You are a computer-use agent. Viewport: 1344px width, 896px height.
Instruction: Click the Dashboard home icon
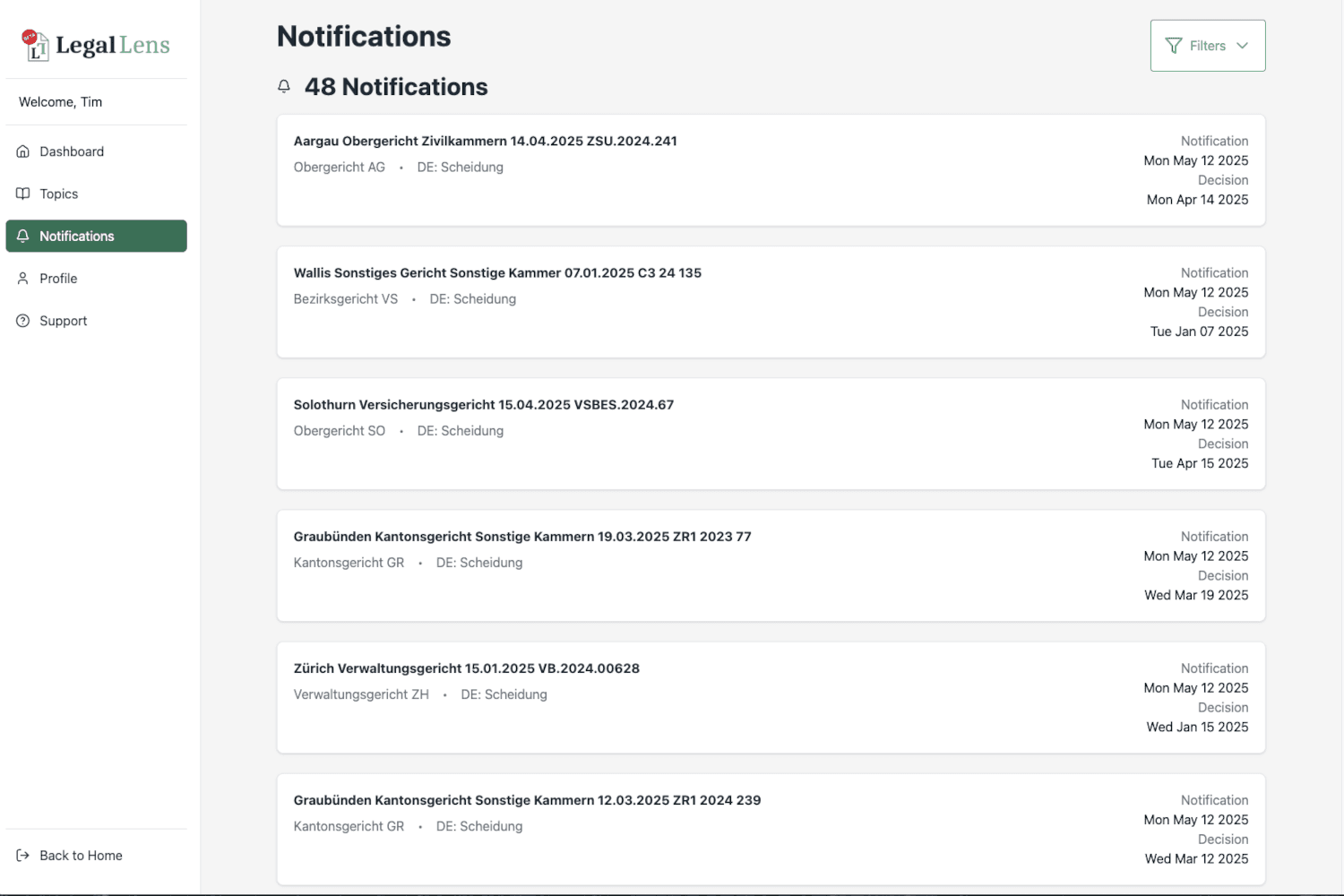pos(23,151)
